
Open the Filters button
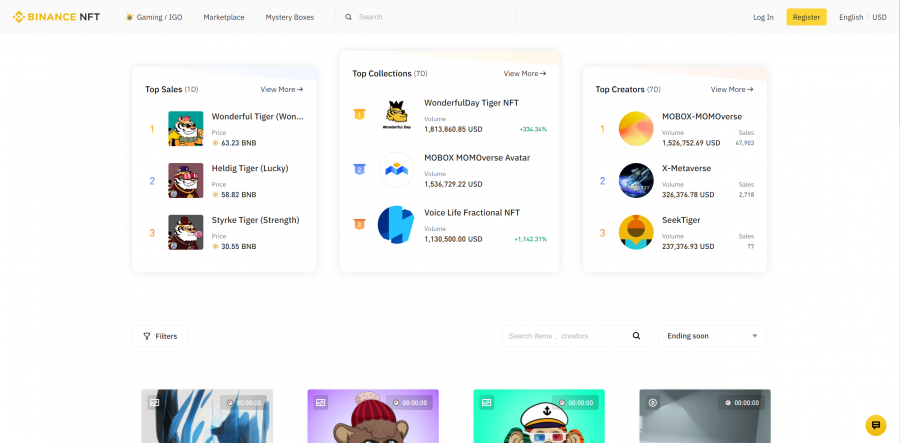click(x=160, y=336)
